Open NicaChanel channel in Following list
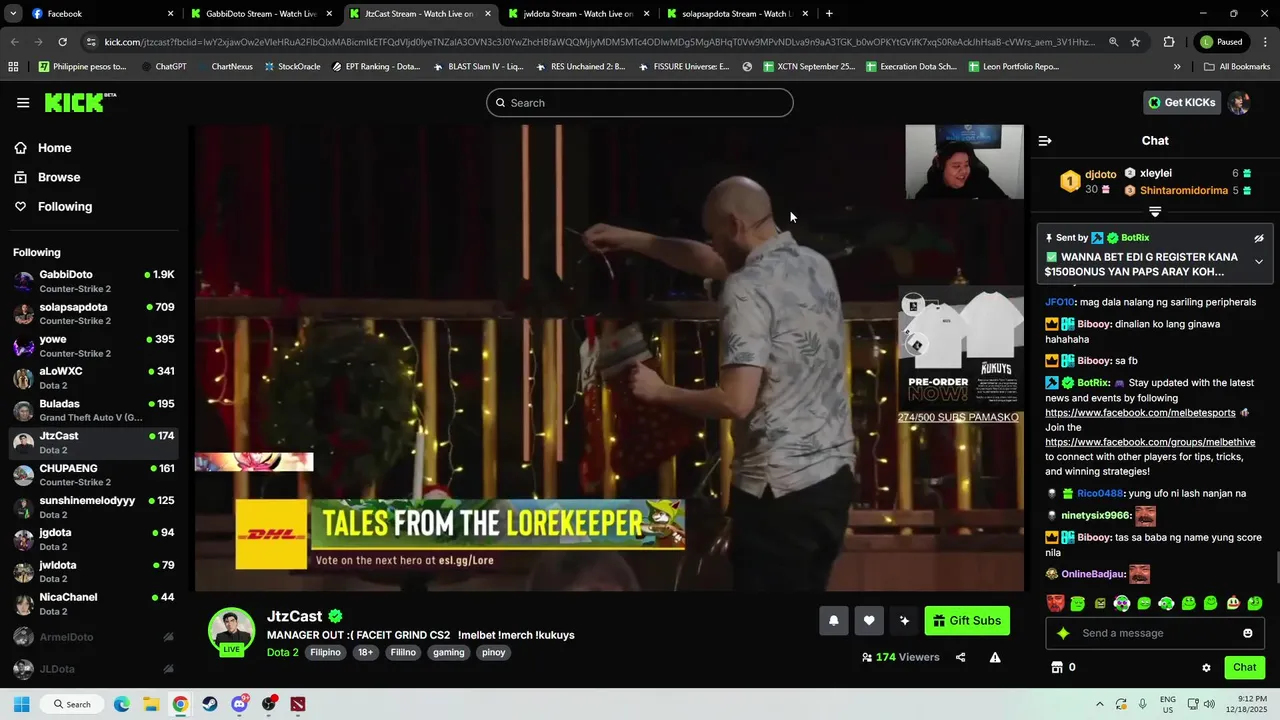This screenshot has height=720, width=1280. click(x=95, y=604)
